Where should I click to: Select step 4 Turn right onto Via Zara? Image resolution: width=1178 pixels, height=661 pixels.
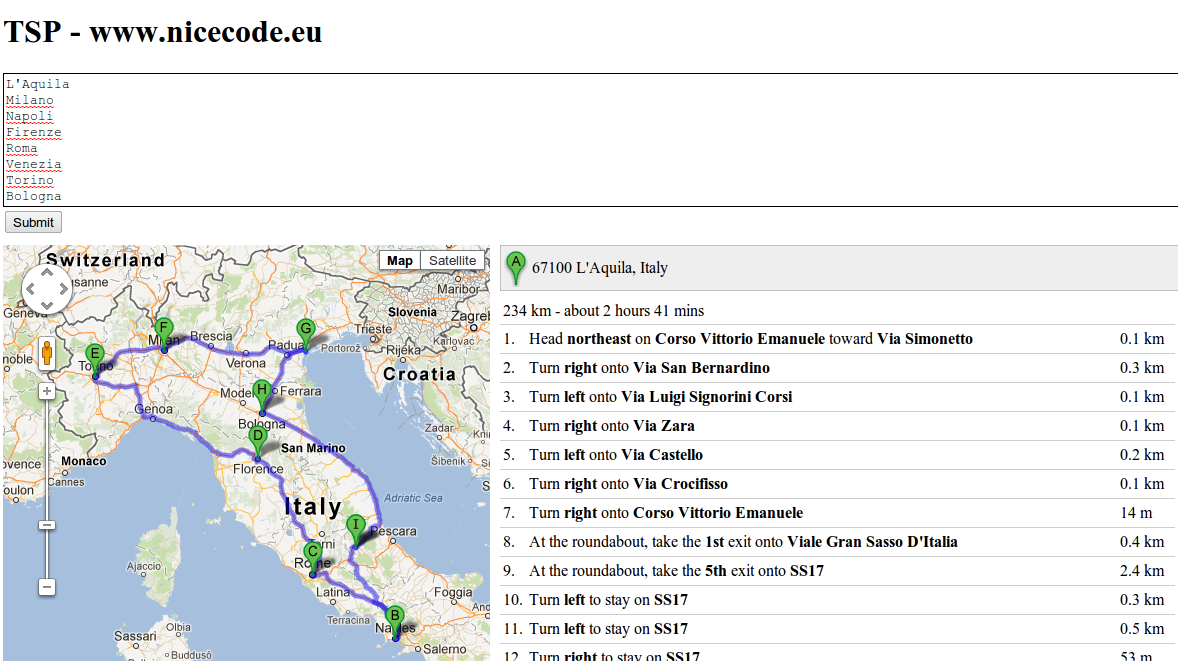click(839, 427)
